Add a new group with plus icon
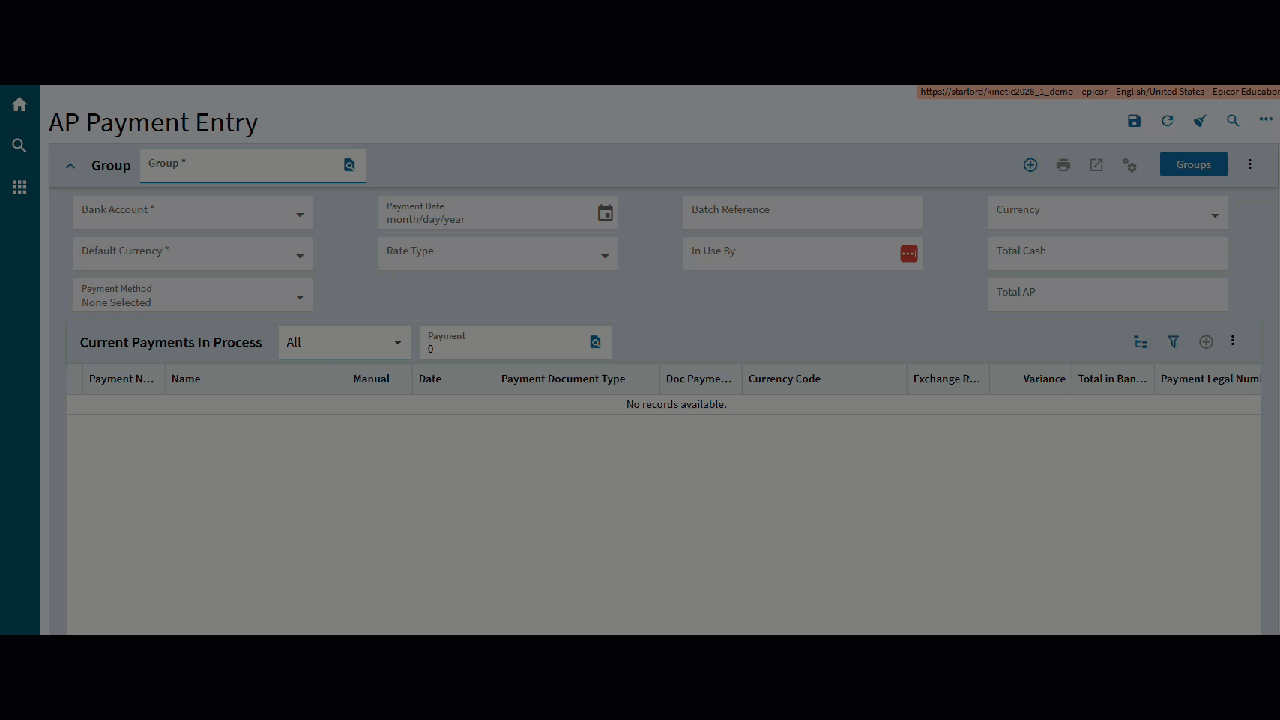Viewport: 1280px width, 720px height. tap(1030, 165)
